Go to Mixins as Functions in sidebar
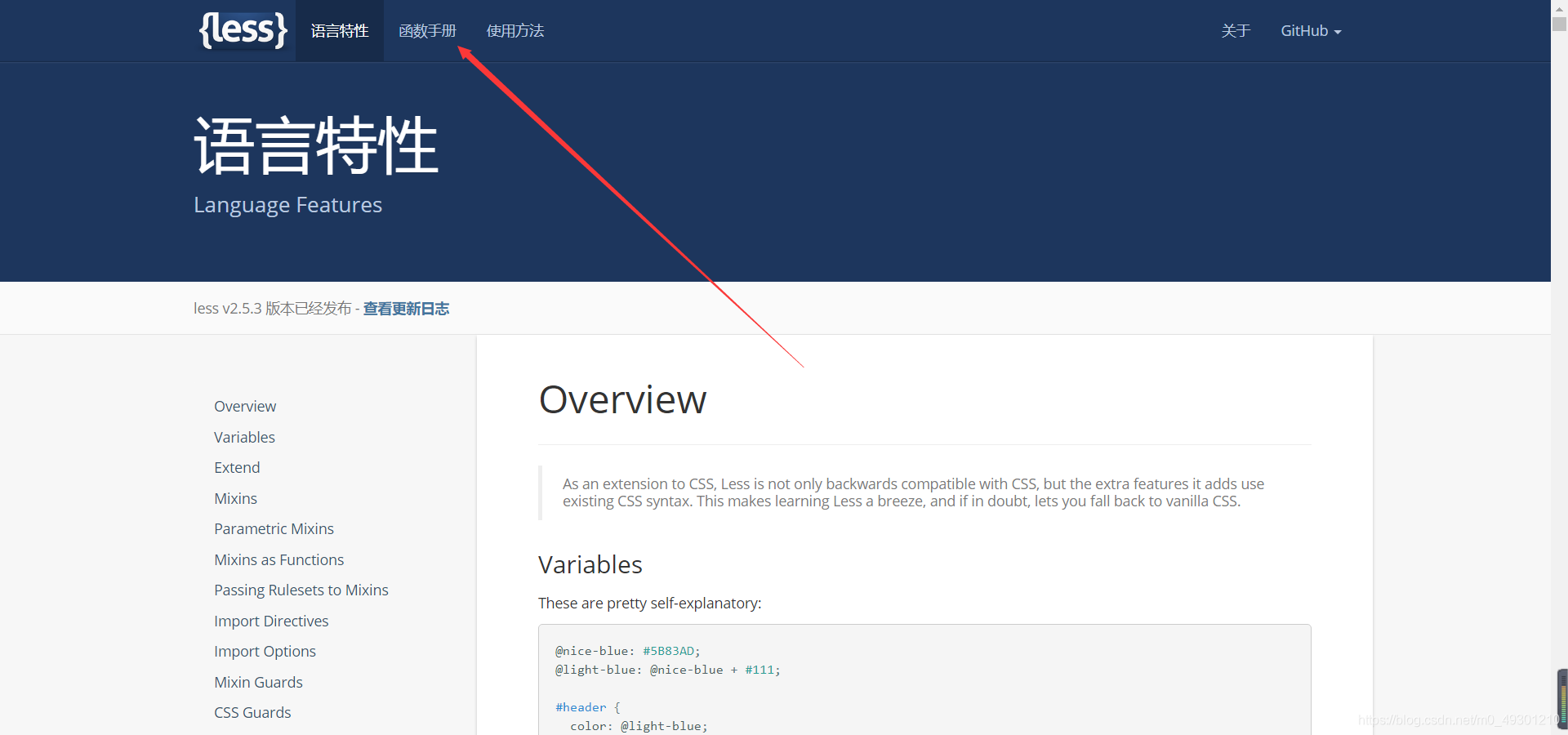This screenshot has width=1568, height=735. tap(278, 559)
